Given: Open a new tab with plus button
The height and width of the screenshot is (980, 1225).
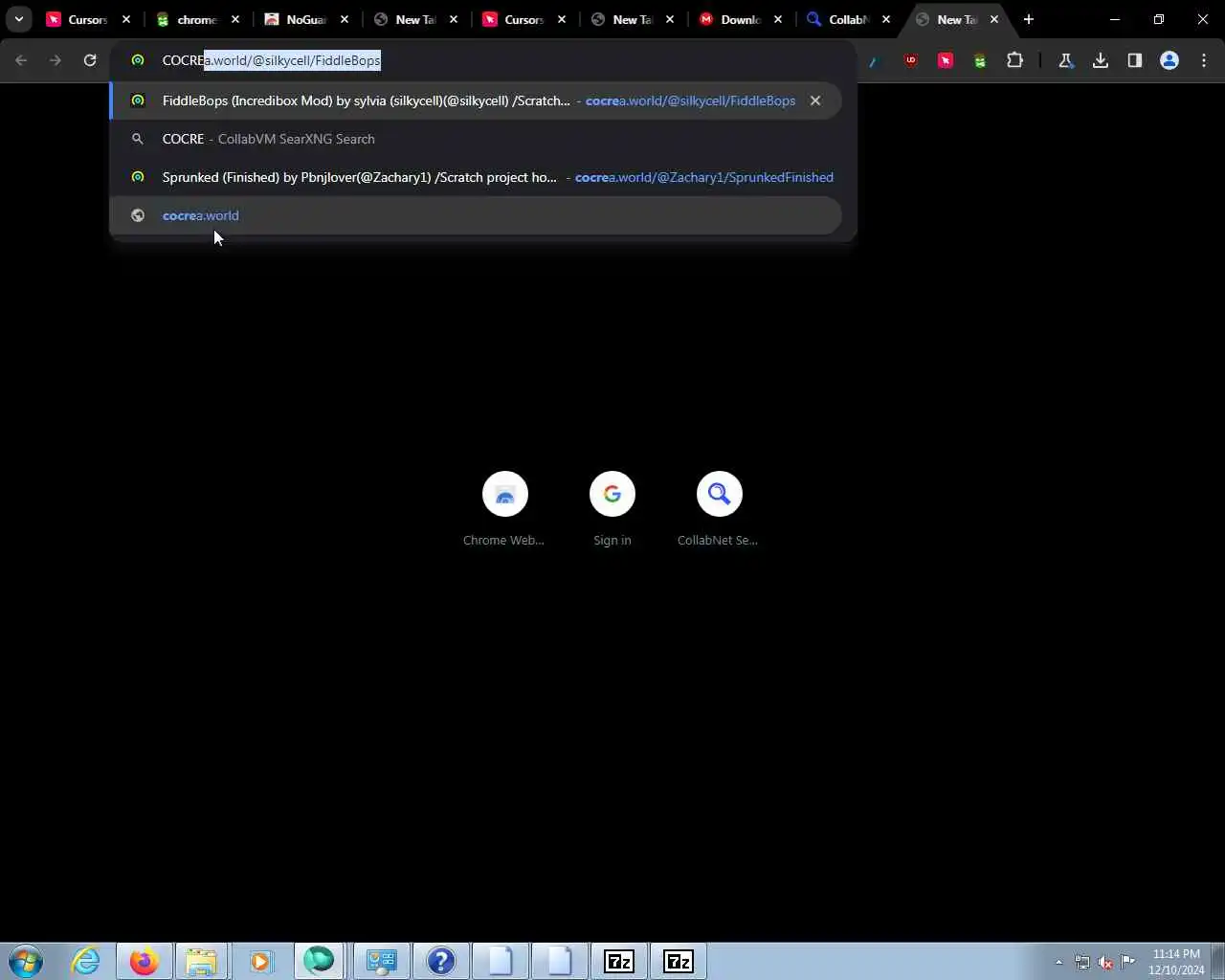Looking at the screenshot, I should 1029,19.
